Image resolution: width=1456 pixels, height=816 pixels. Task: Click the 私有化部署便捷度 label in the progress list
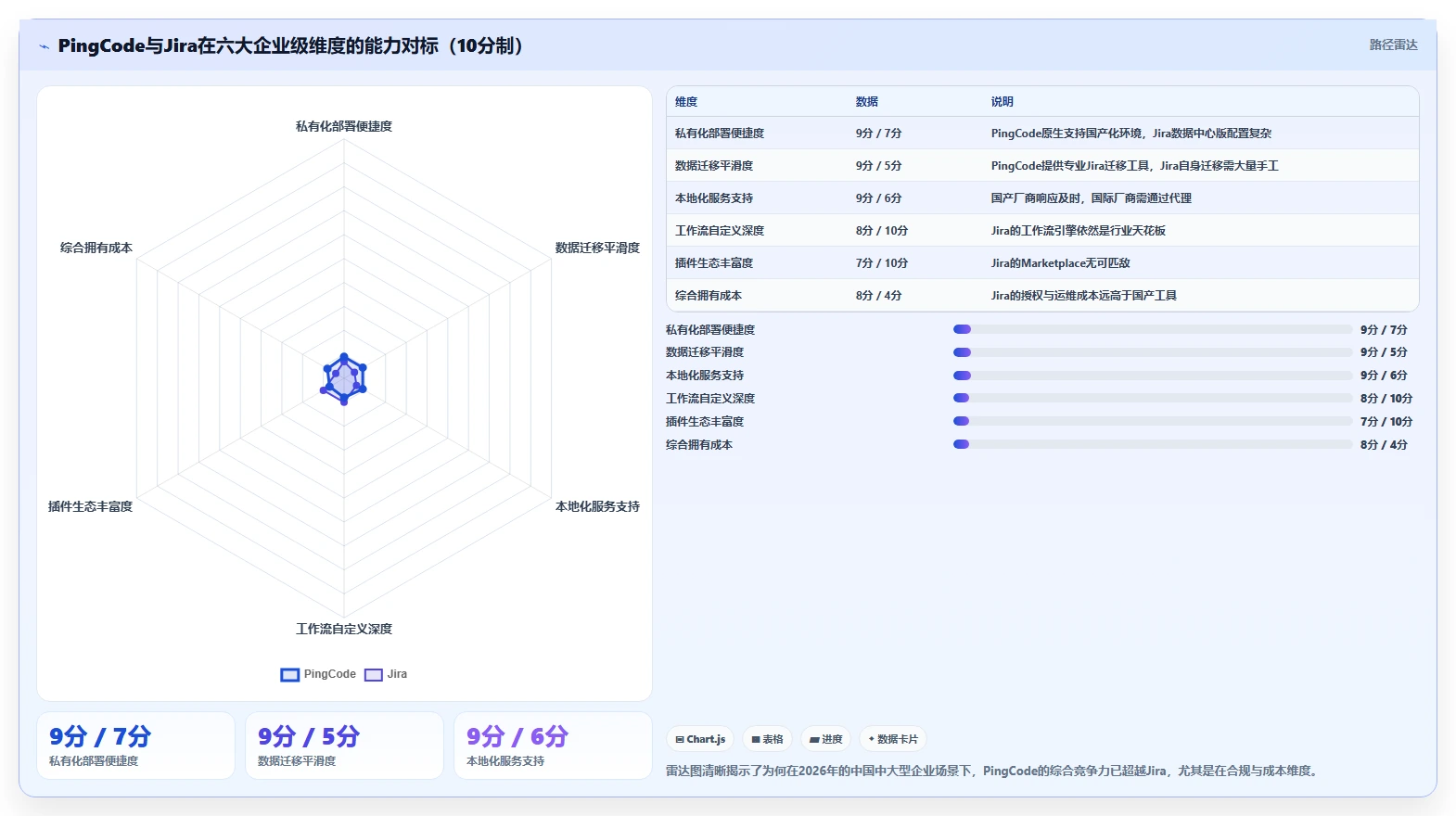(x=710, y=330)
